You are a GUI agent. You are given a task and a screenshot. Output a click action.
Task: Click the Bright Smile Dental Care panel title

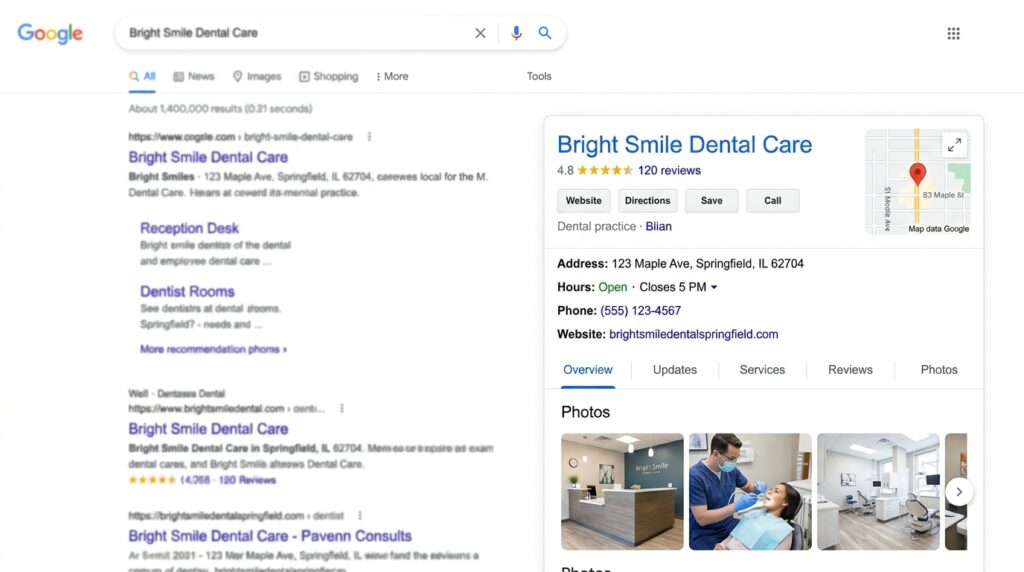coord(684,144)
